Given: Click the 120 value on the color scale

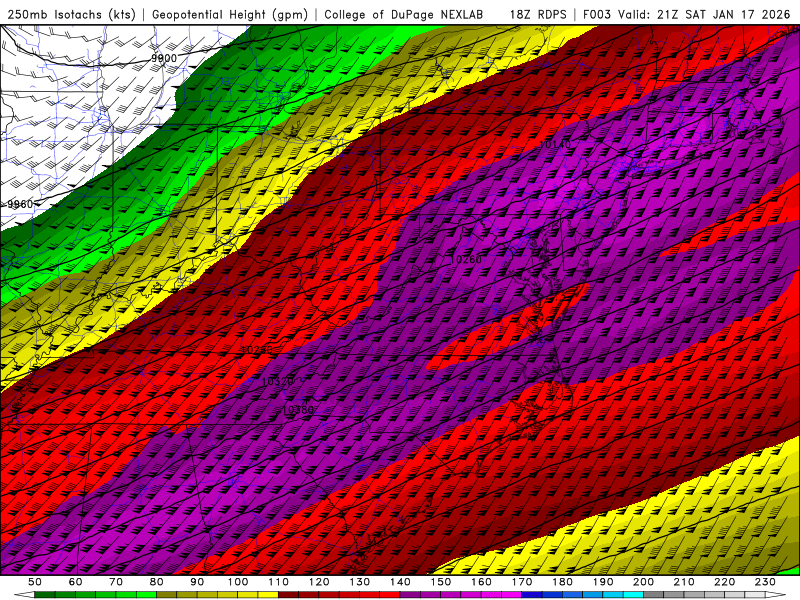Looking at the screenshot, I should pos(319,582).
